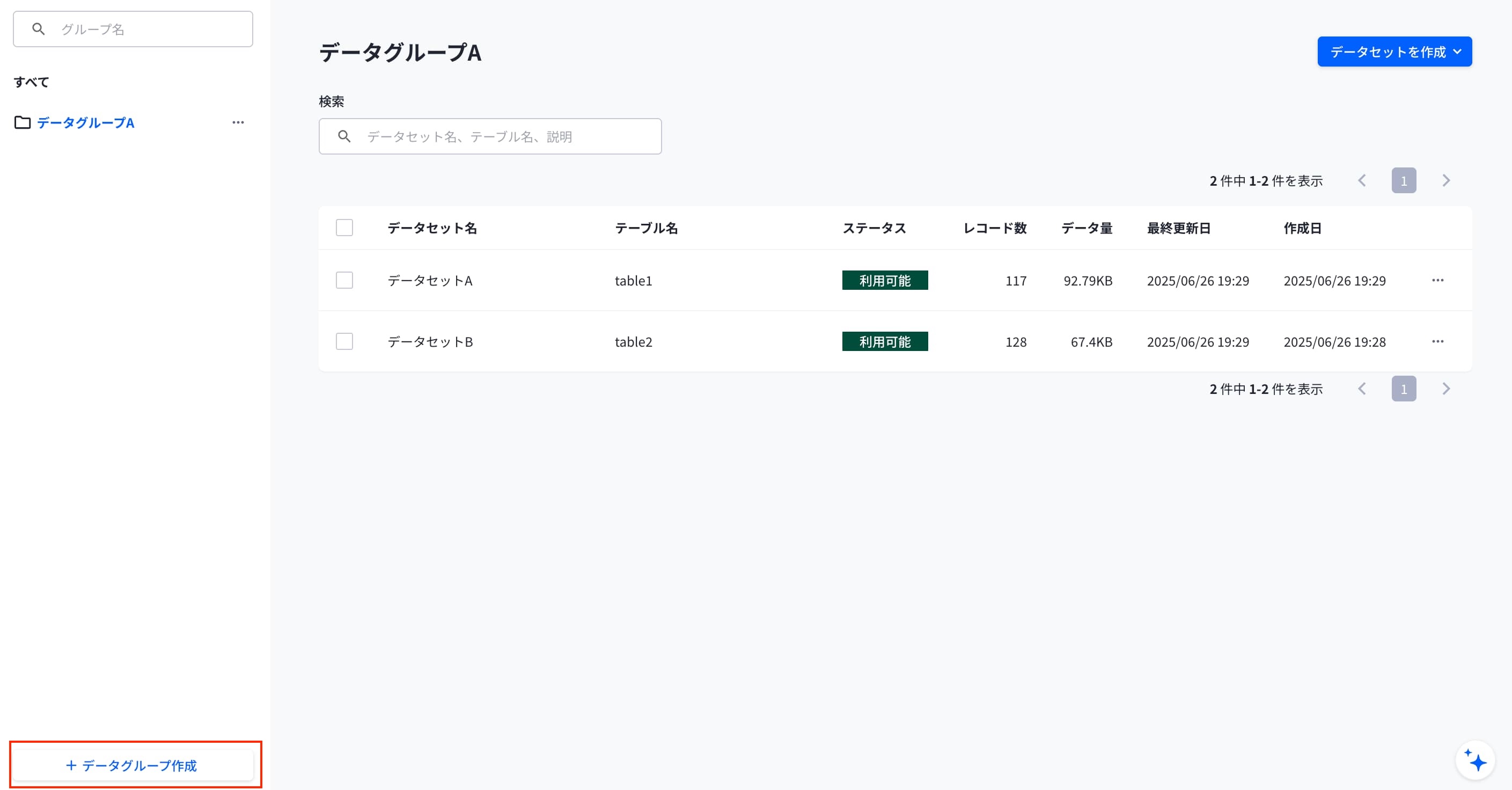1512x790 pixels.
Task: Go to previous page using bottom pagination arrow
Action: tap(1362, 389)
